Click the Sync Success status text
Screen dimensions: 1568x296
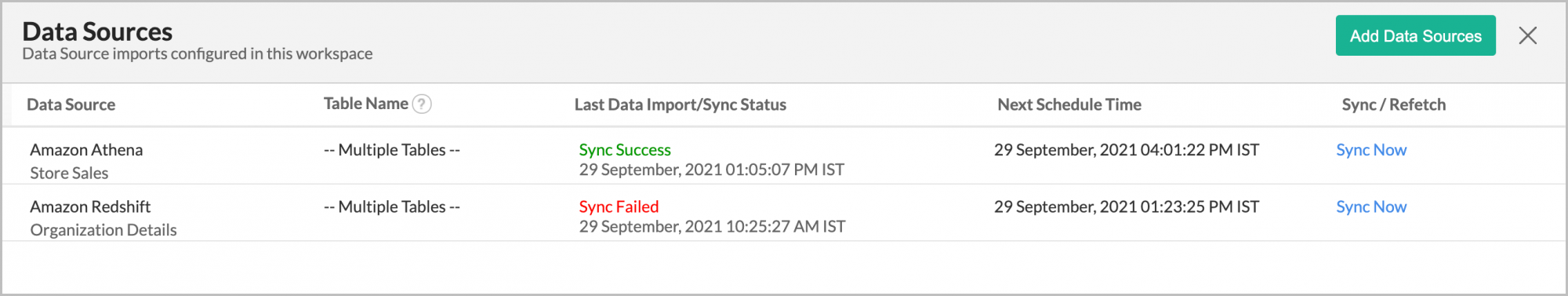pyautogui.click(x=625, y=149)
